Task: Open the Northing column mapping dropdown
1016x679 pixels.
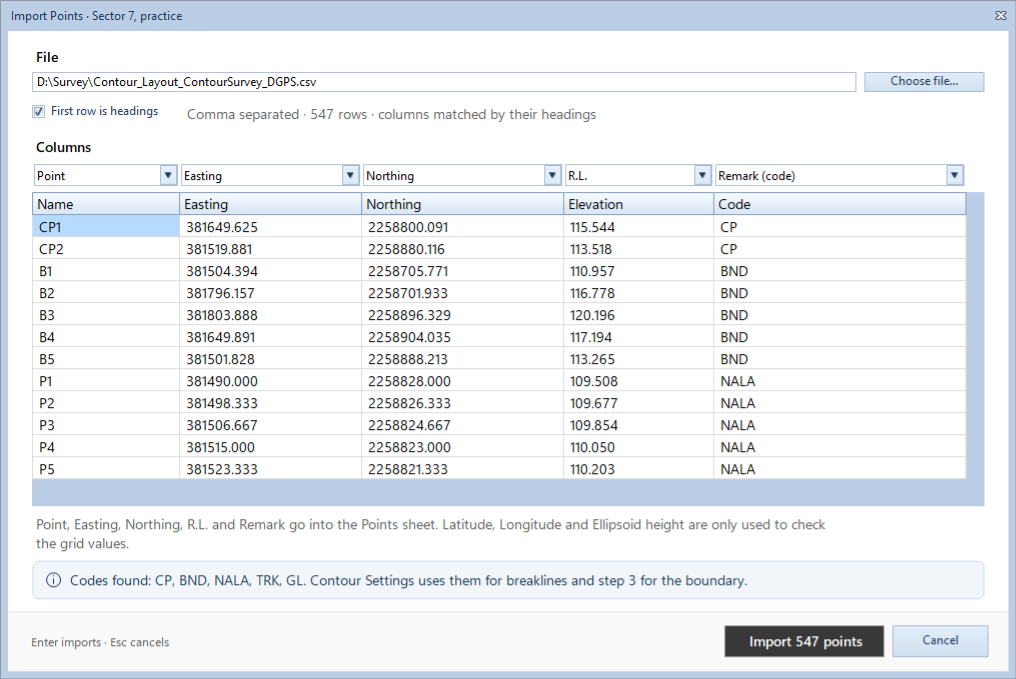Action: (552, 175)
